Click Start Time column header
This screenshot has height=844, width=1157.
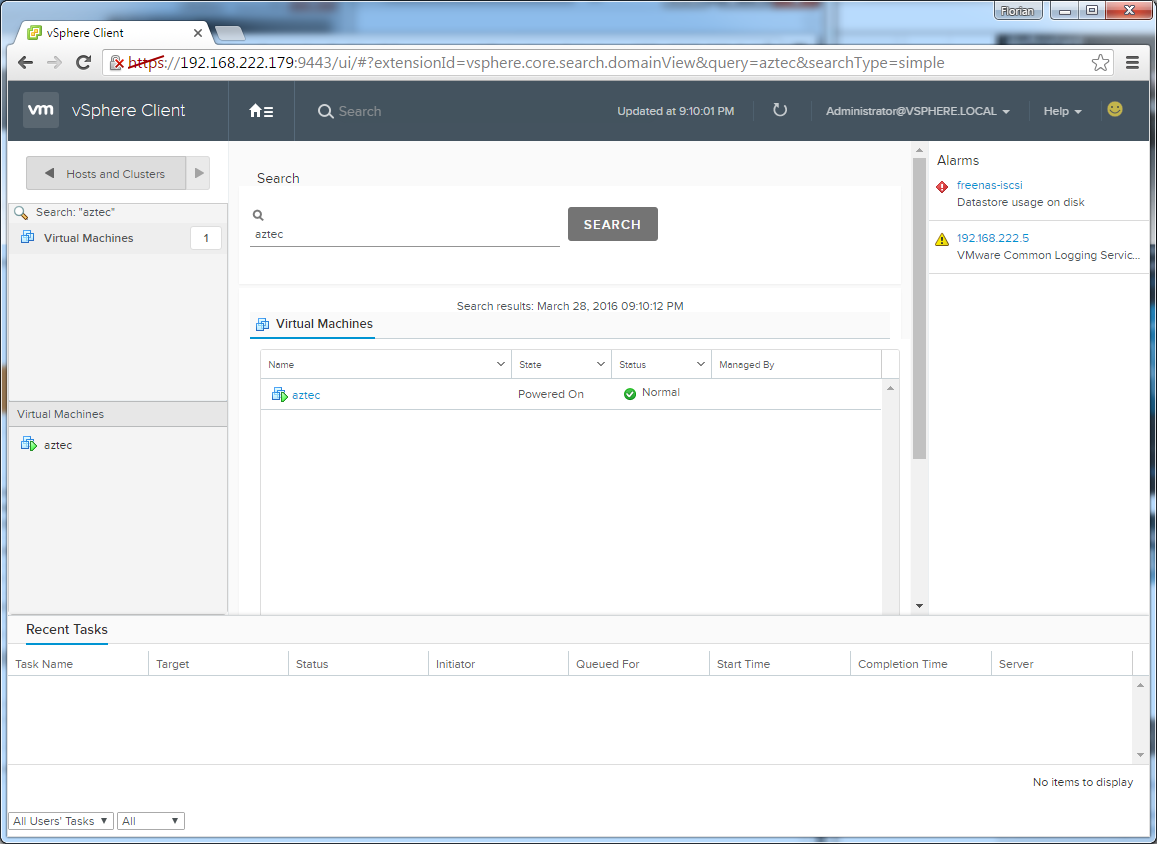(x=779, y=664)
